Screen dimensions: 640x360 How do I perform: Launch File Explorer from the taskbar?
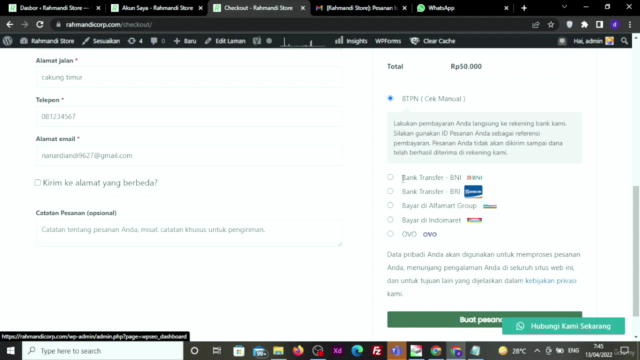click(x=278, y=351)
